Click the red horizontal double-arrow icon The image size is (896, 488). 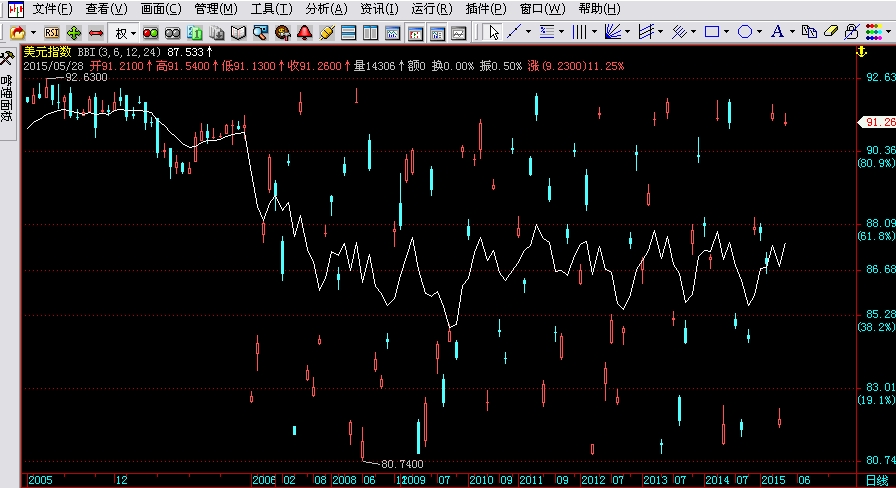(x=96, y=32)
